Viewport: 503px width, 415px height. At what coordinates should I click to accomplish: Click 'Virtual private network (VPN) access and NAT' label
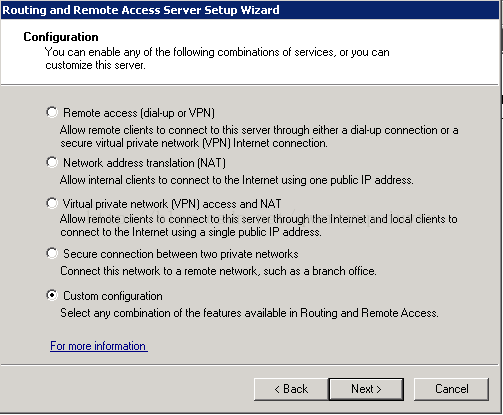pos(172,204)
